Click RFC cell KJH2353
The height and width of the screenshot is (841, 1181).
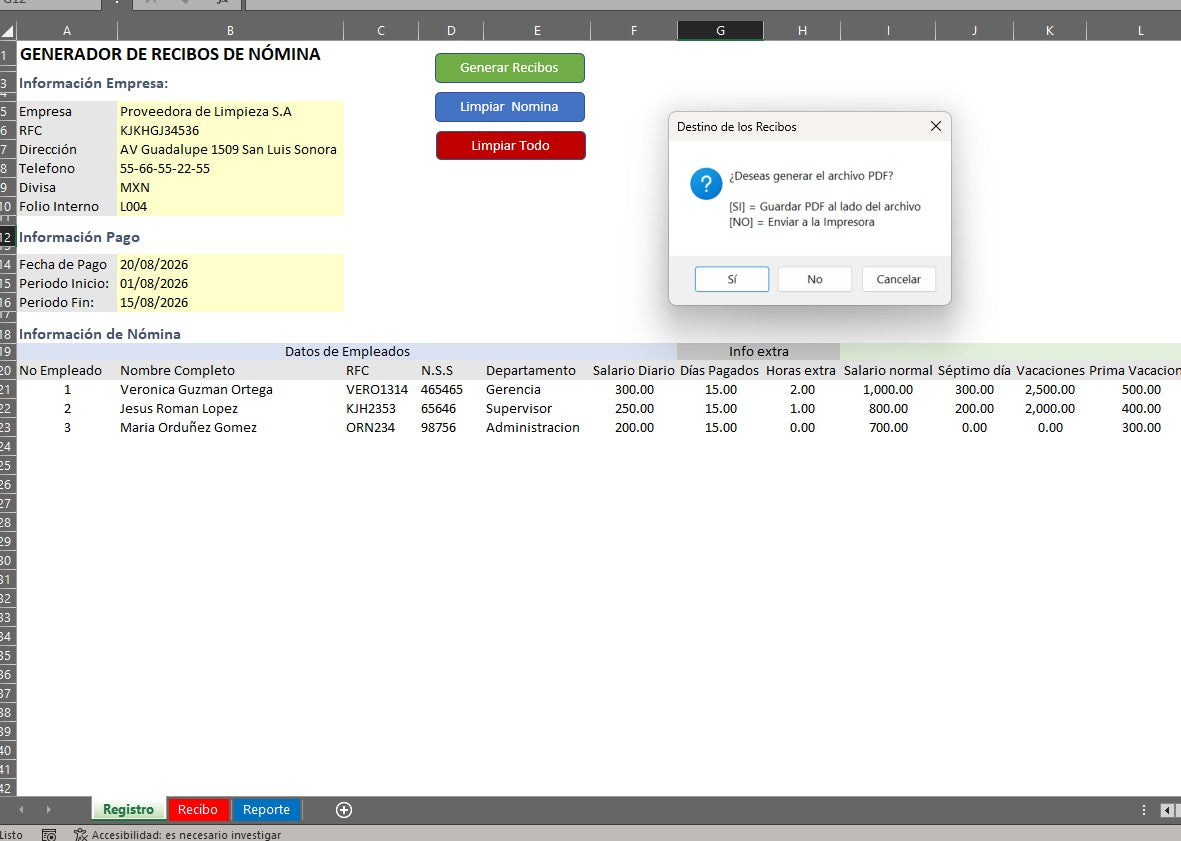click(380, 408)
